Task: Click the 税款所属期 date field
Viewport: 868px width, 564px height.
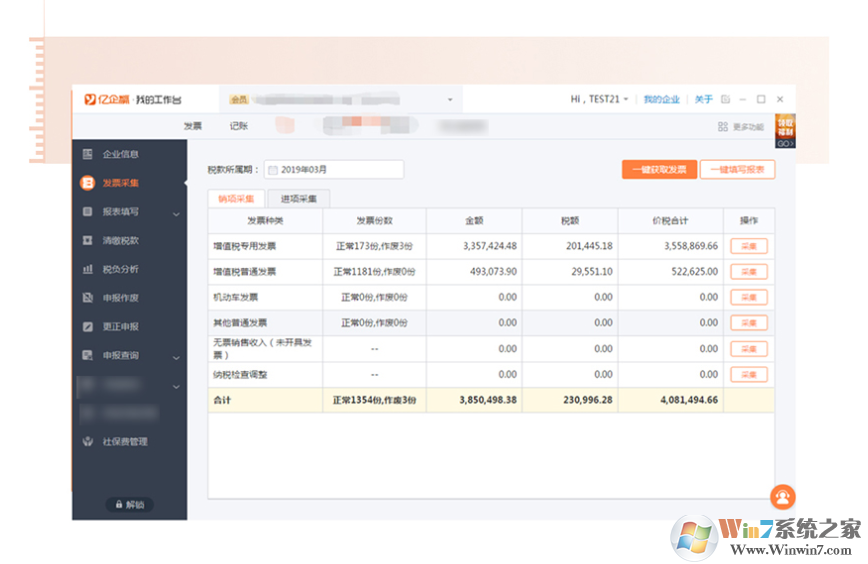Action: tap(334, 169)
